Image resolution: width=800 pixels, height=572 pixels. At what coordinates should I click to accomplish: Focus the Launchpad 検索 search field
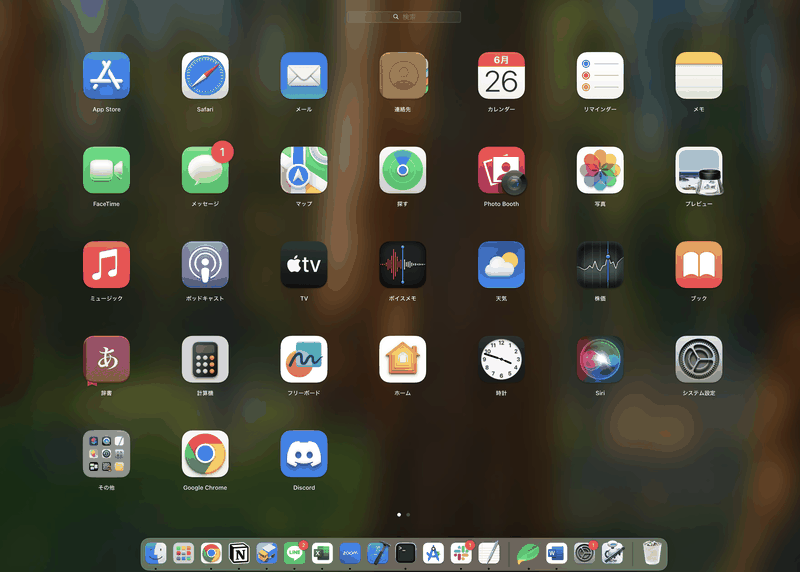point(404,17)
